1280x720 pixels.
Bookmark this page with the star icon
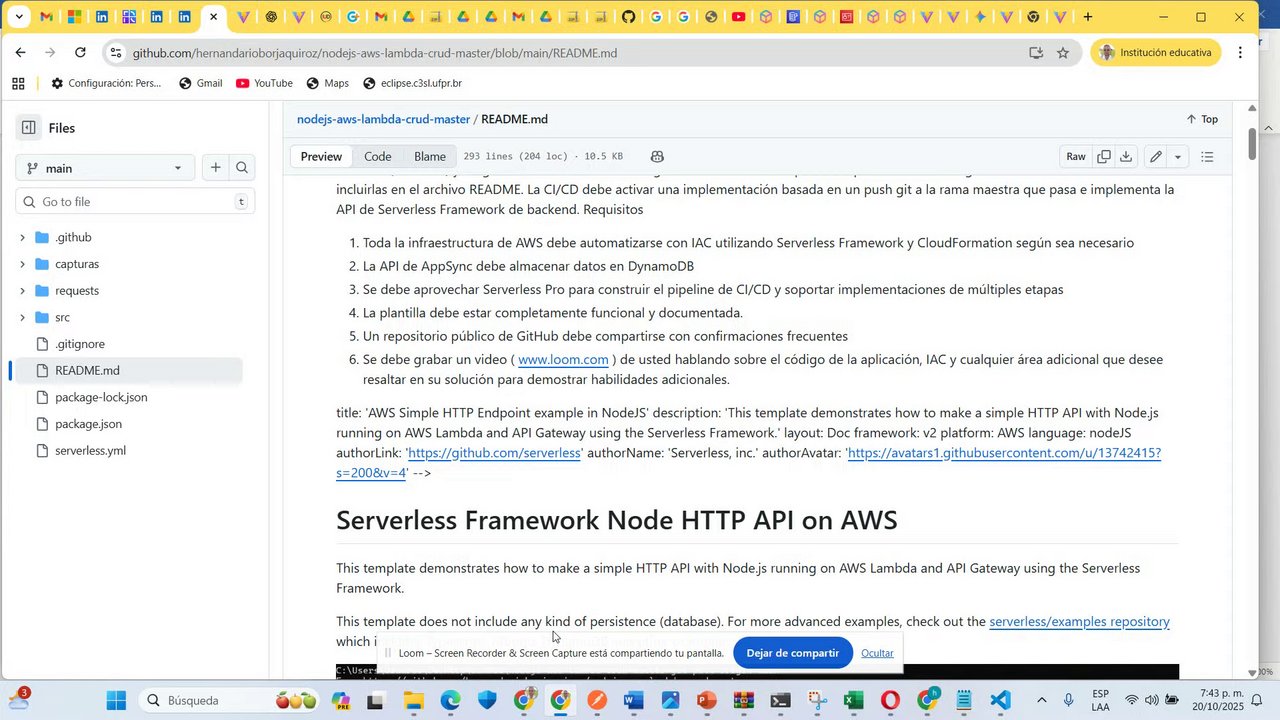[x=1063, y=53]
